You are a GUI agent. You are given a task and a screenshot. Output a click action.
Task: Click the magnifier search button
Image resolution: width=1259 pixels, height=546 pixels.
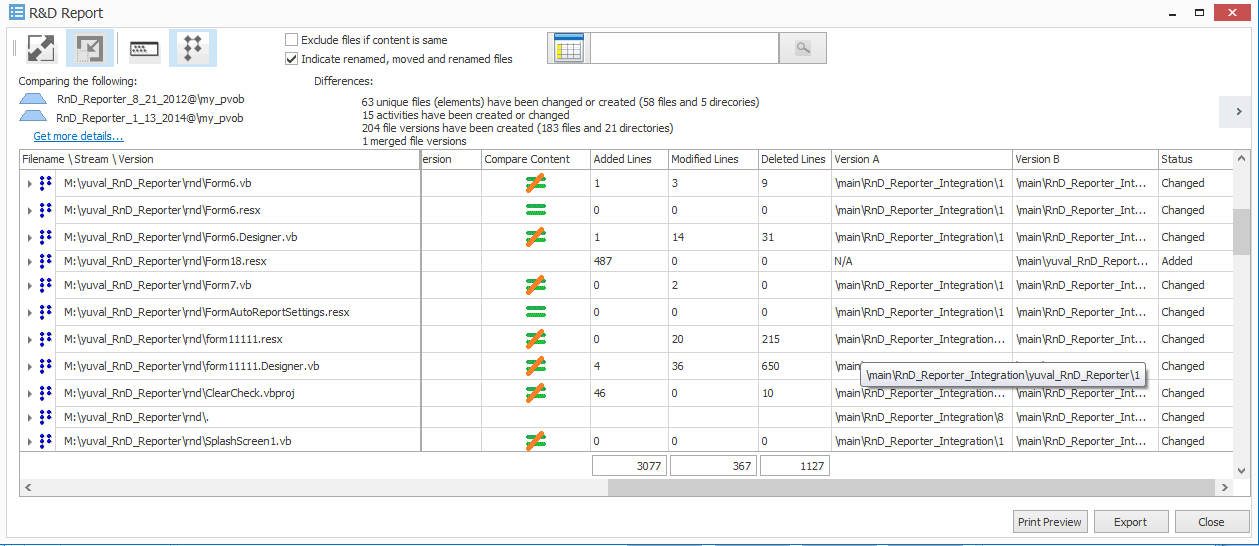pyautogui.click(x=802, y=48)
